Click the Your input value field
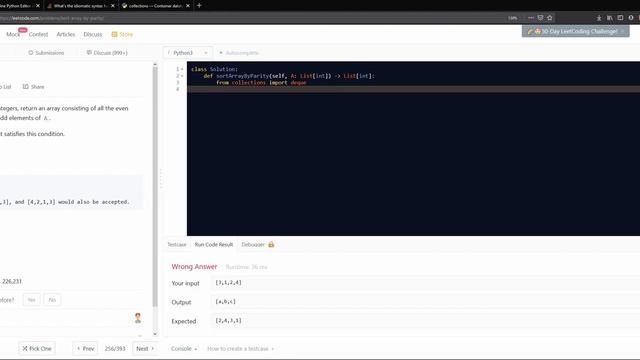 [425, 283]
